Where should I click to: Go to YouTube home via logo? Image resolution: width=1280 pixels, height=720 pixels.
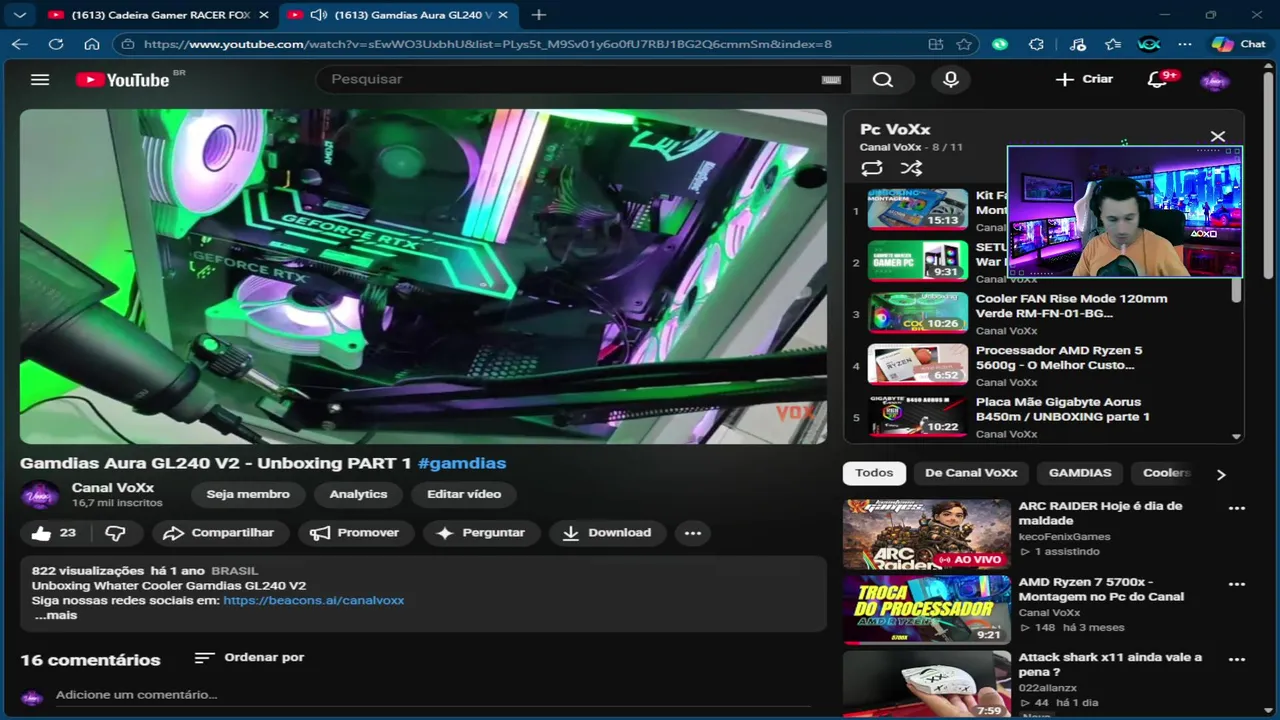123,80
